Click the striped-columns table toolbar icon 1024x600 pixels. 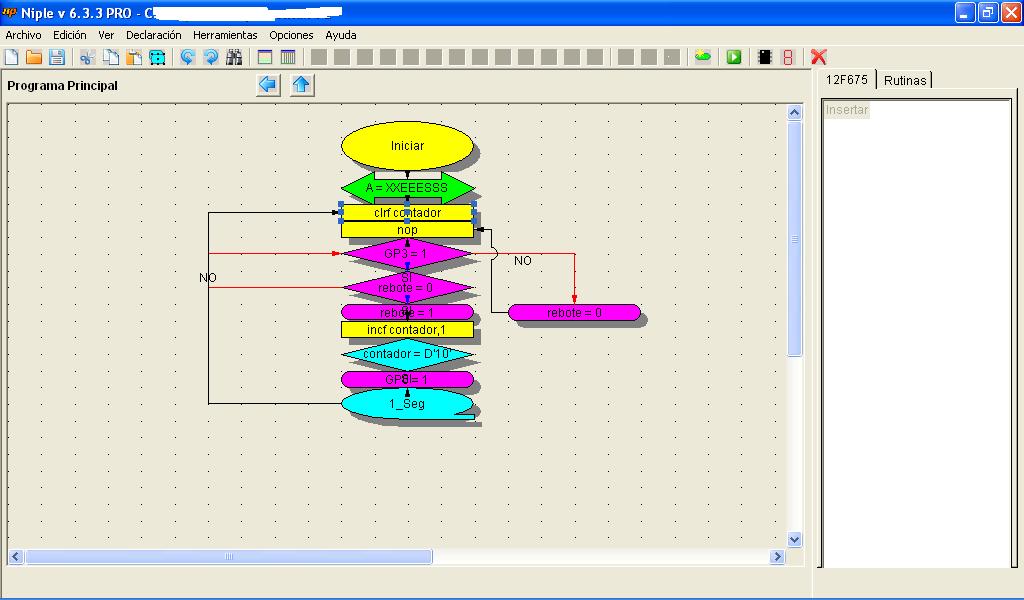(x=288, y=57)
